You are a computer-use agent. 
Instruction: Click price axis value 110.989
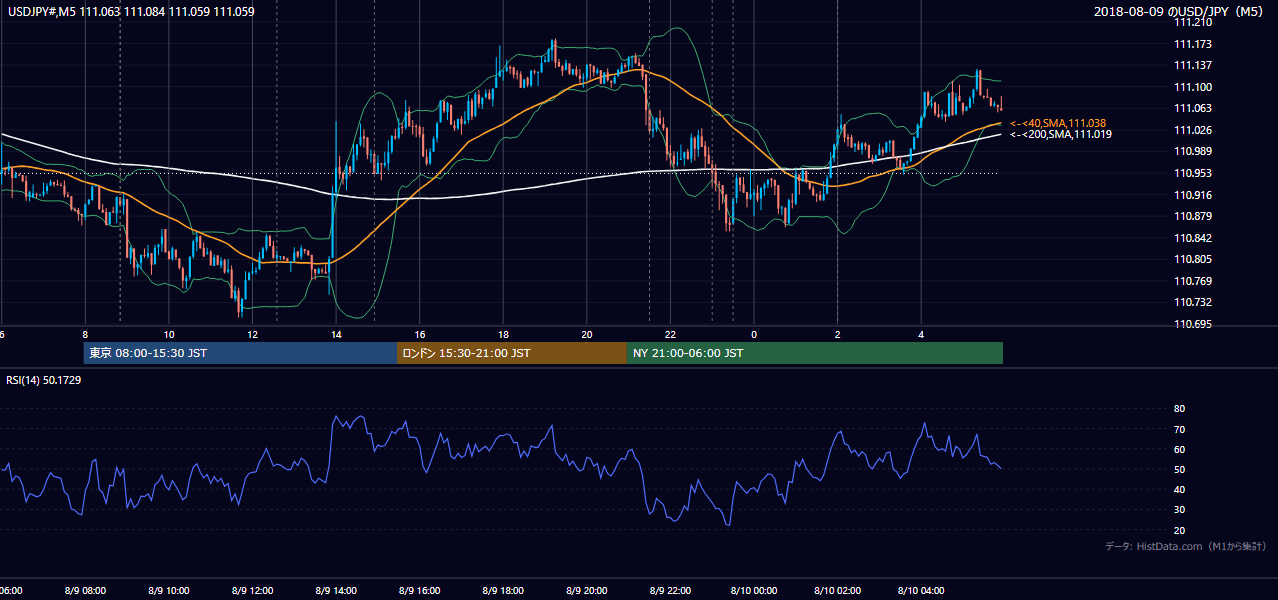[1193, 152]
